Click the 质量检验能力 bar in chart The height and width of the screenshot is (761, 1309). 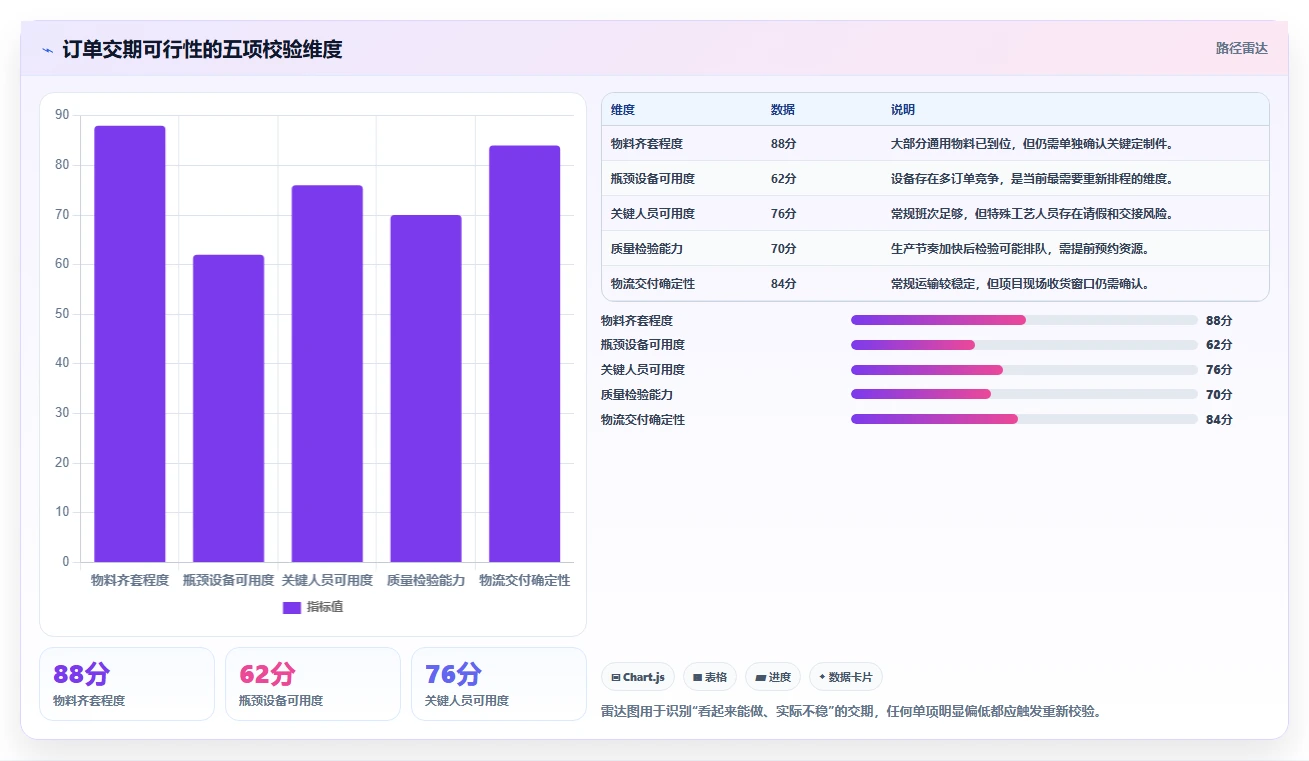(x=426, y=389)
